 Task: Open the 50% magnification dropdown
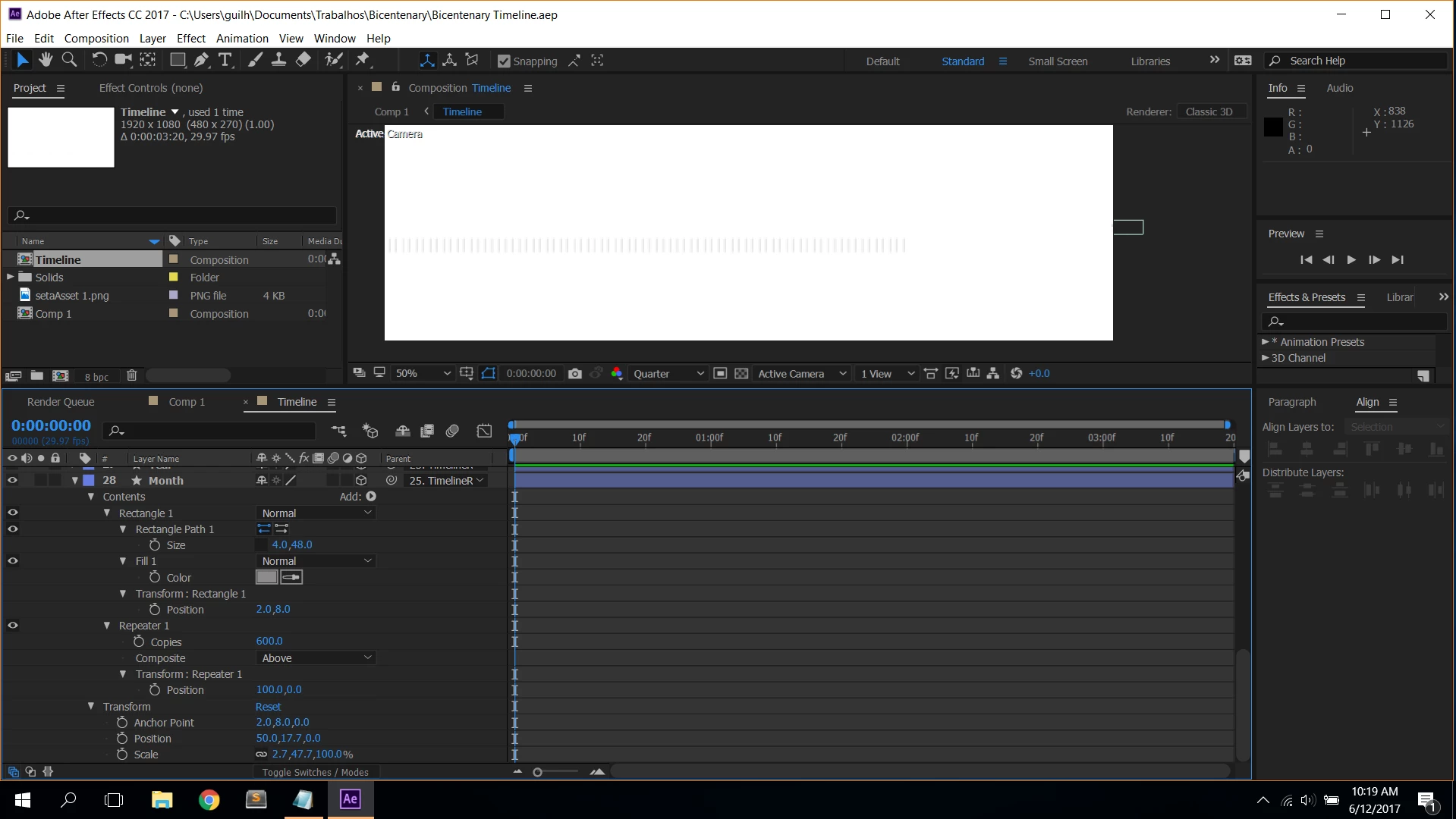(423, 373)
